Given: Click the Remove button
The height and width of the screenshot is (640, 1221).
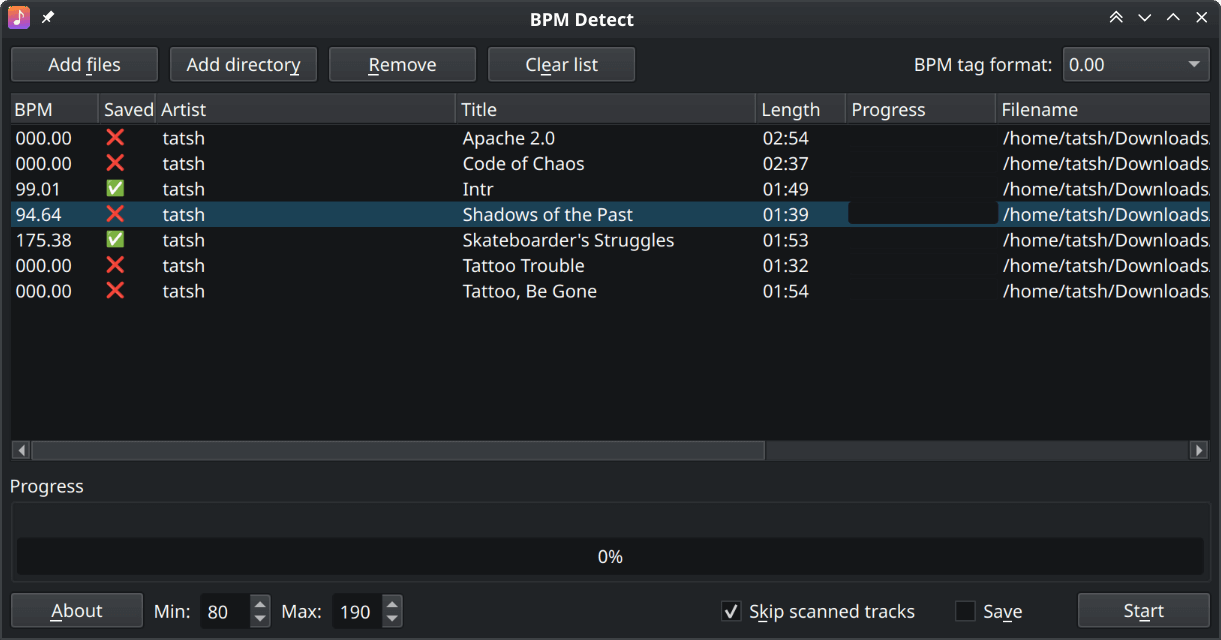Looking at the screenshot, I should (x=402, y=65).
